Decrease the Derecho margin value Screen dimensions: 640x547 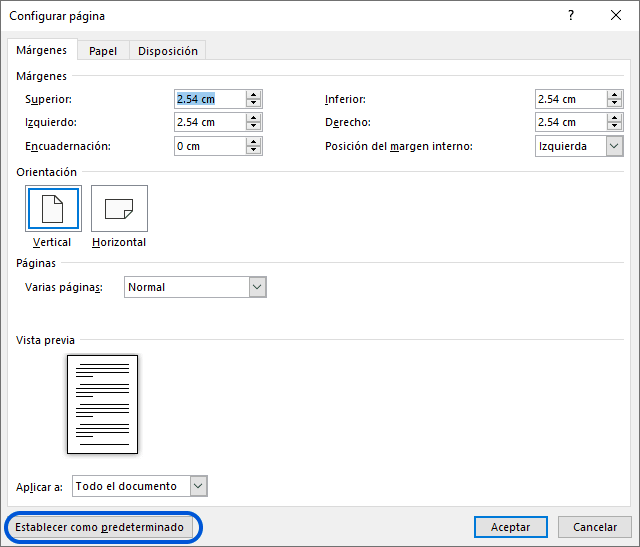click(x=614, y=127)
